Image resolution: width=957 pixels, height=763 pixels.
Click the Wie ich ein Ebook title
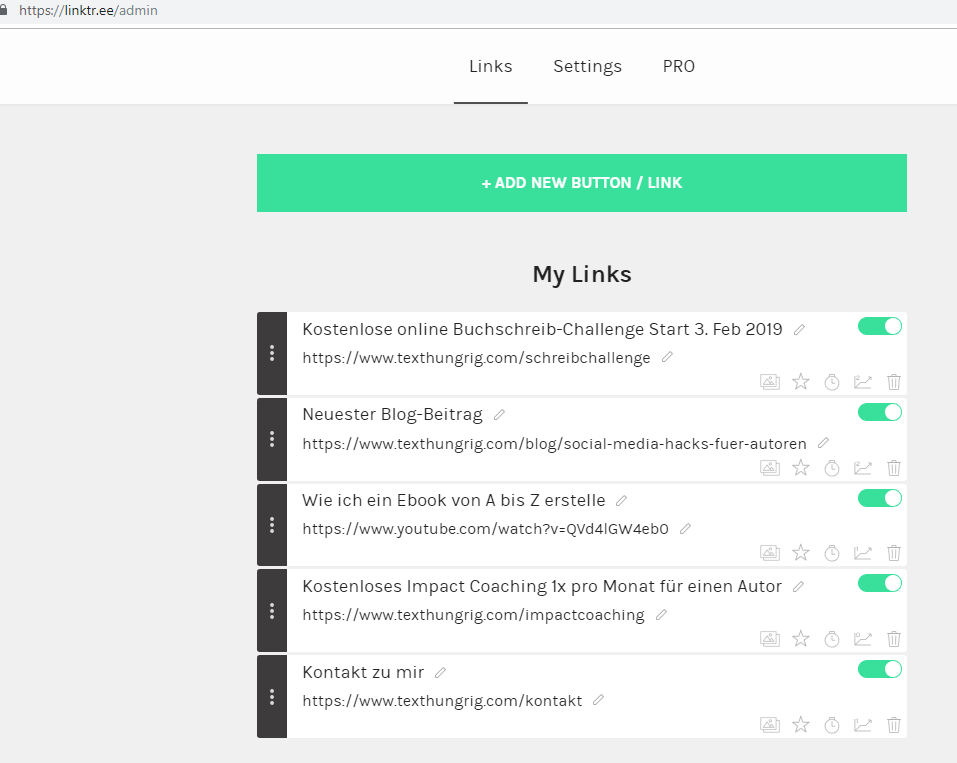pyautogui.click(x=453, y=501)
